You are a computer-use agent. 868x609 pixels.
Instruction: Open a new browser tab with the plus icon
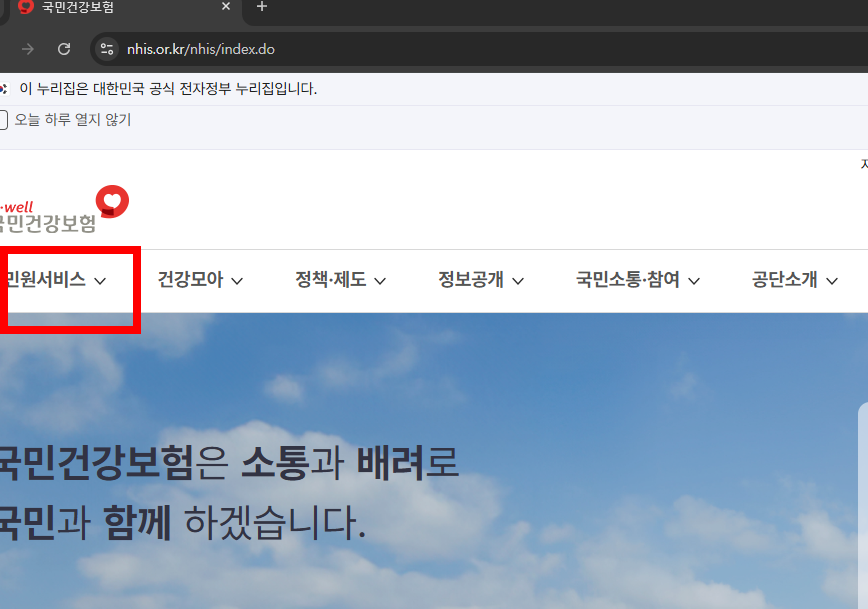point(261,9)
